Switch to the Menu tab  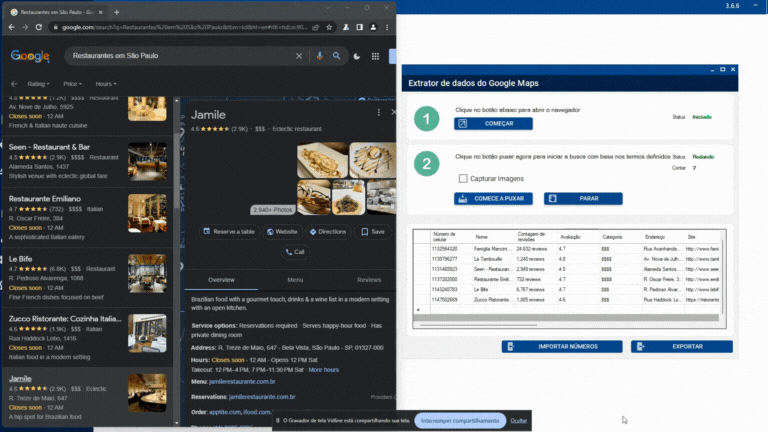(295, 280)
